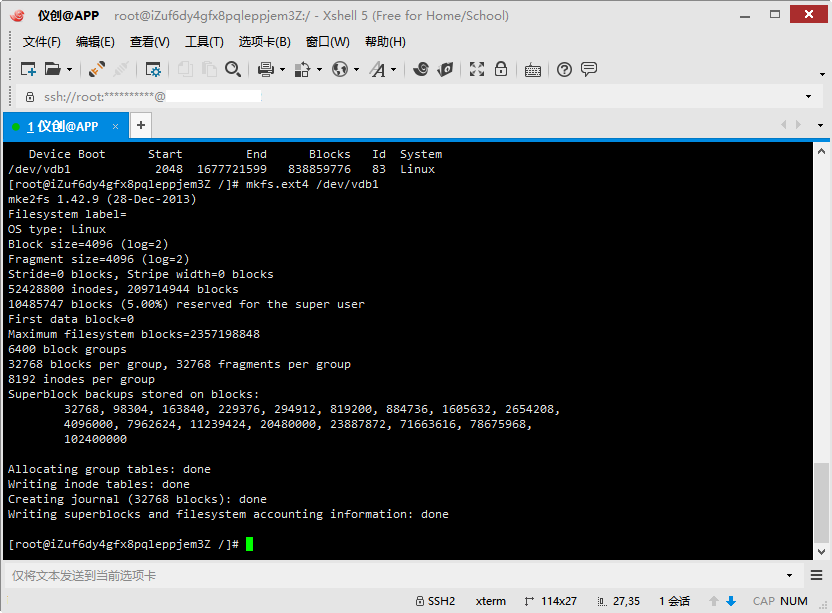Expand the compose bar target dropdown
This screenshot has height=613, width=832.
click(789, 575)
